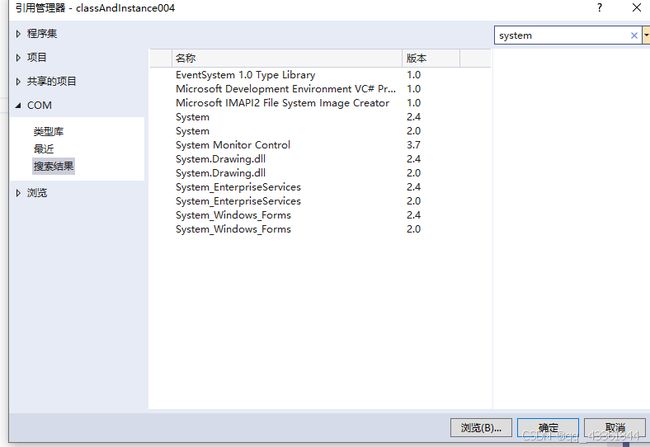Click the 浏览(B)... button
The image size is (650, 447).
pos(481,428)
